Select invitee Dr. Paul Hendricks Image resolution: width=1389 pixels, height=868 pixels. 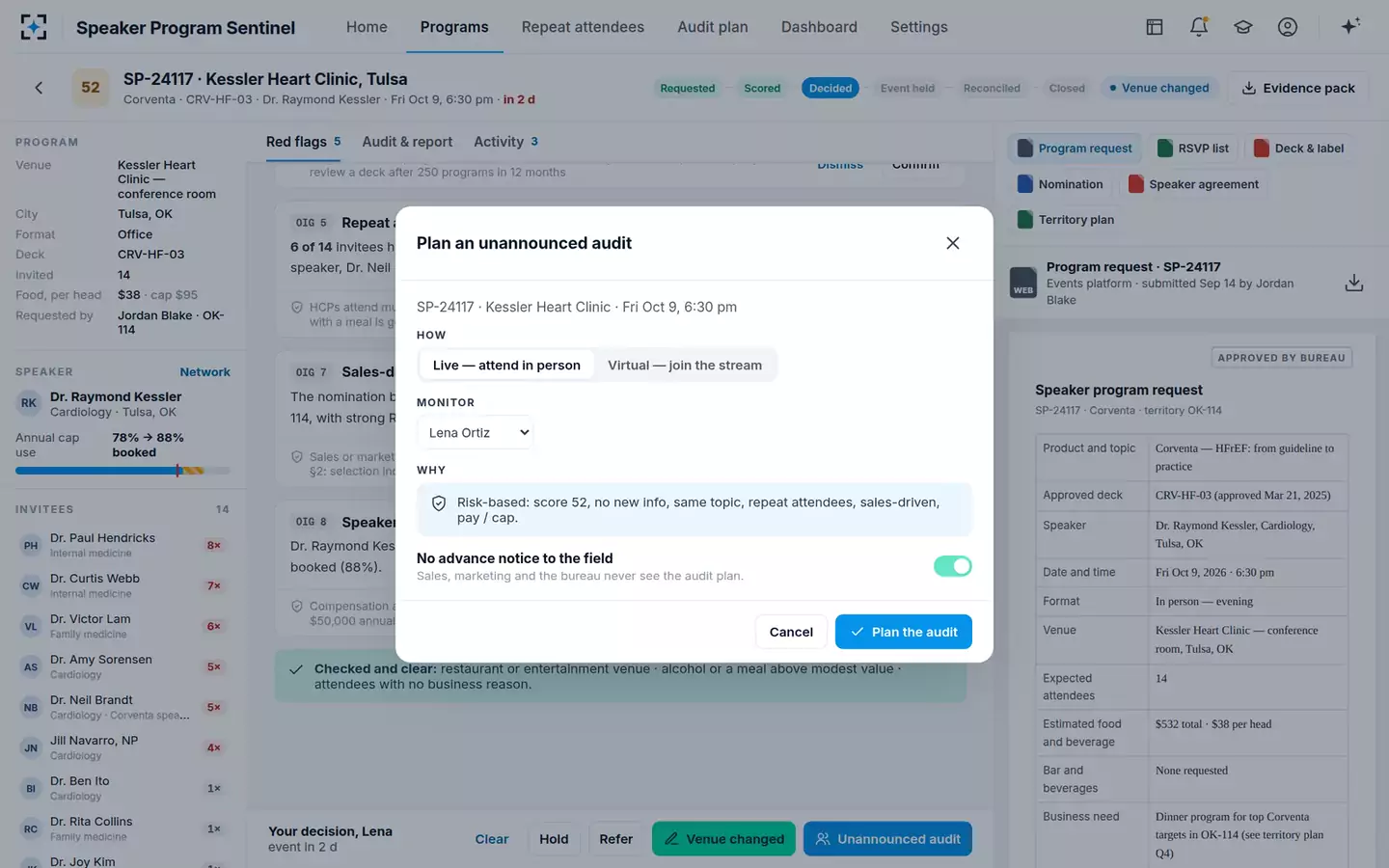(x=123, y=545)
